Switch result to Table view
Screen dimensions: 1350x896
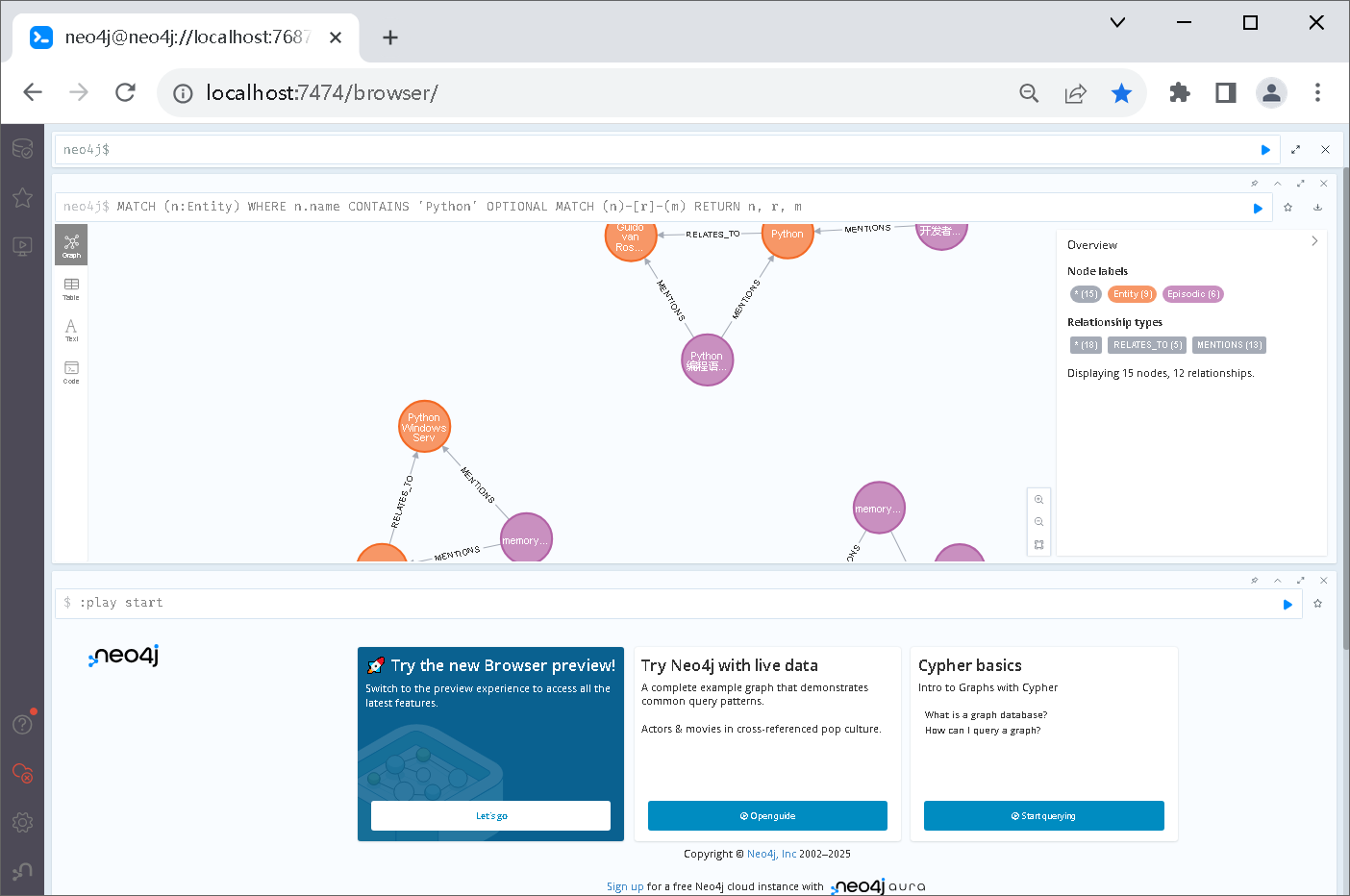[71, 288]
